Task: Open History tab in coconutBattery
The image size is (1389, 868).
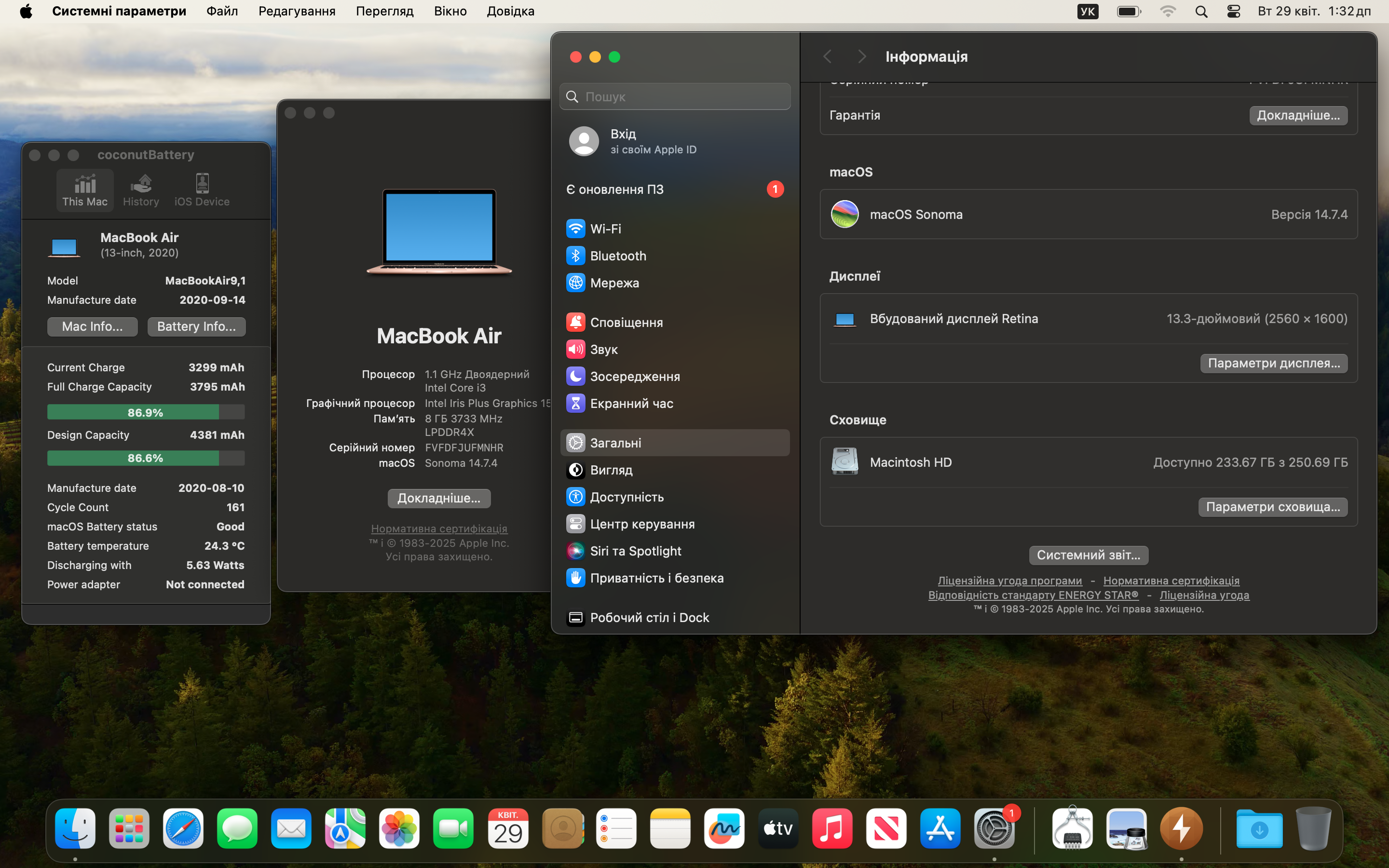Action: [x=141, y=190]
